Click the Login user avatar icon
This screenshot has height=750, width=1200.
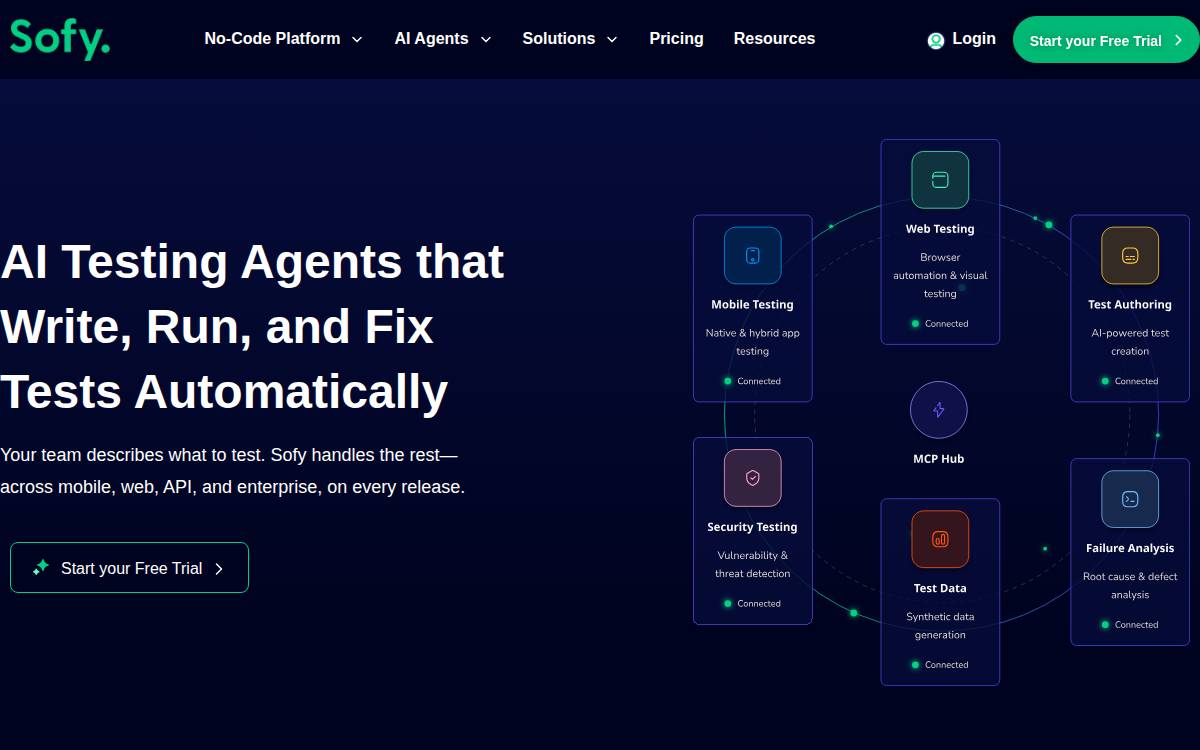click(x=936, y=40)
